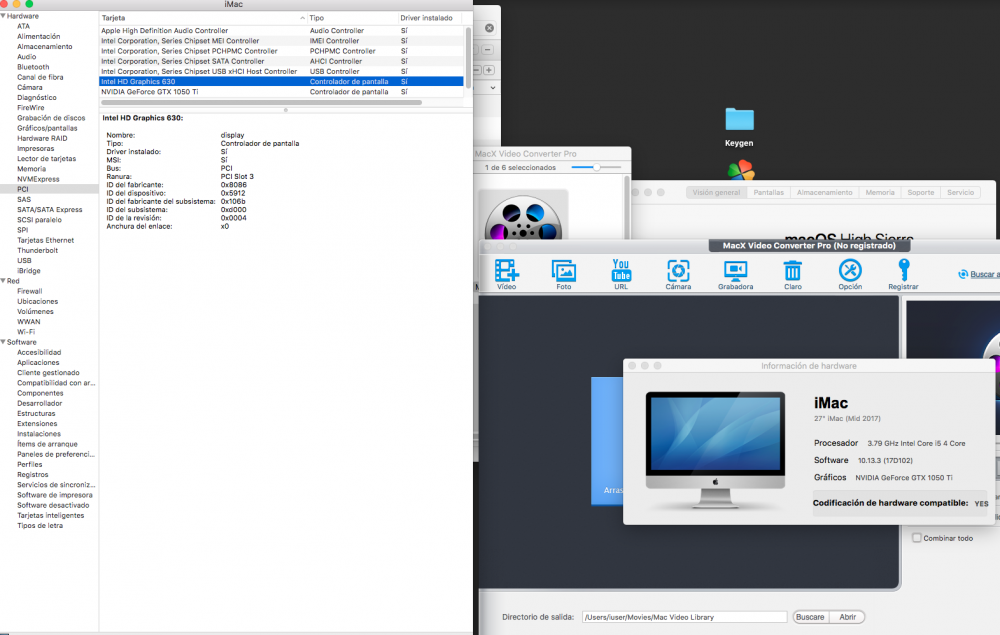
Task: Click the Abrir button
Action: [x=848, y=617]
